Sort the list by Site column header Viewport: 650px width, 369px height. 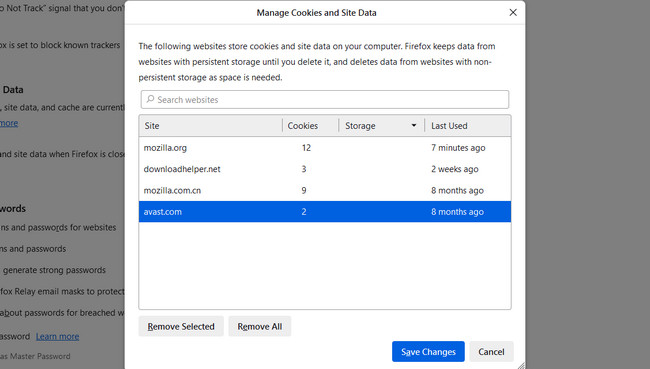point(211,126)
